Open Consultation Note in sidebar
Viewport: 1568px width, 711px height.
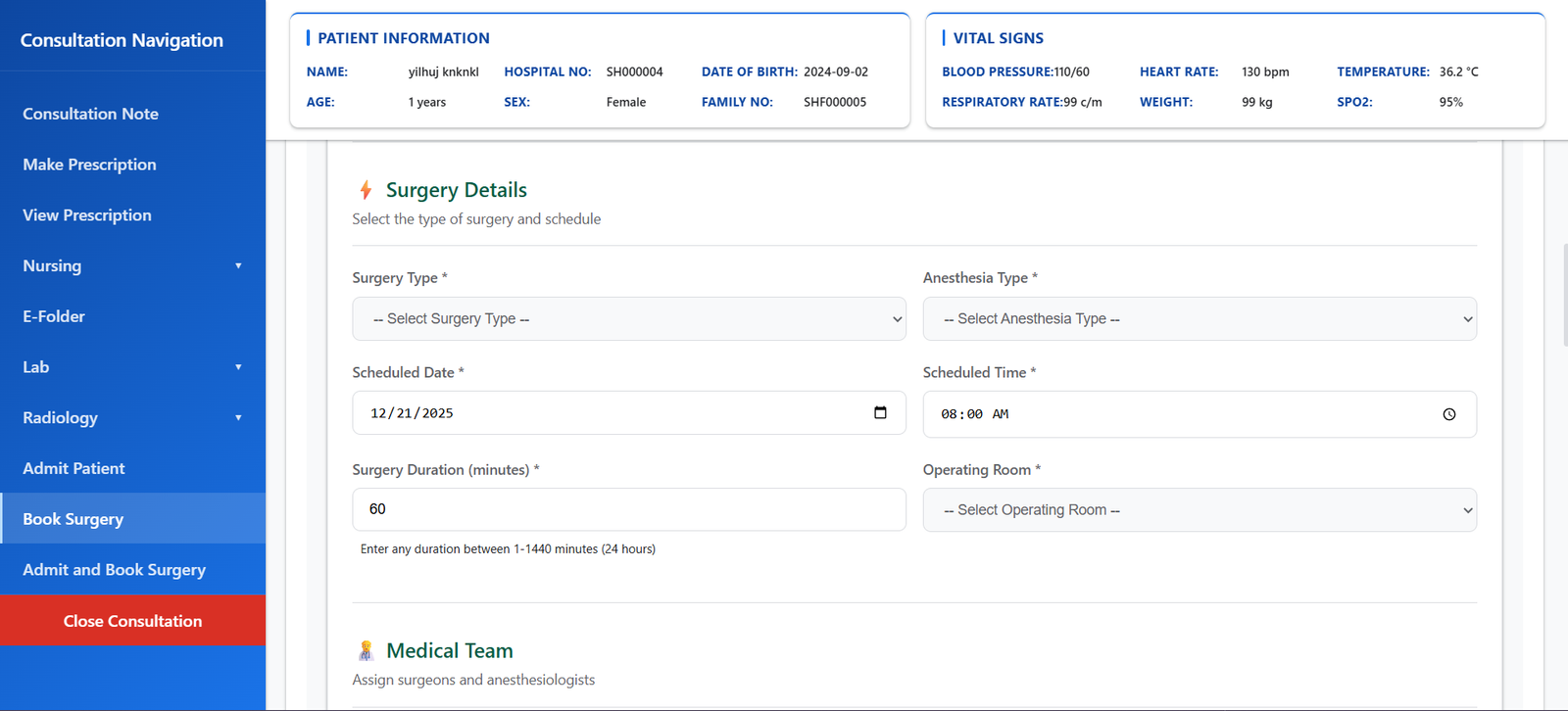pyautogui.click(x=90, y=114)
